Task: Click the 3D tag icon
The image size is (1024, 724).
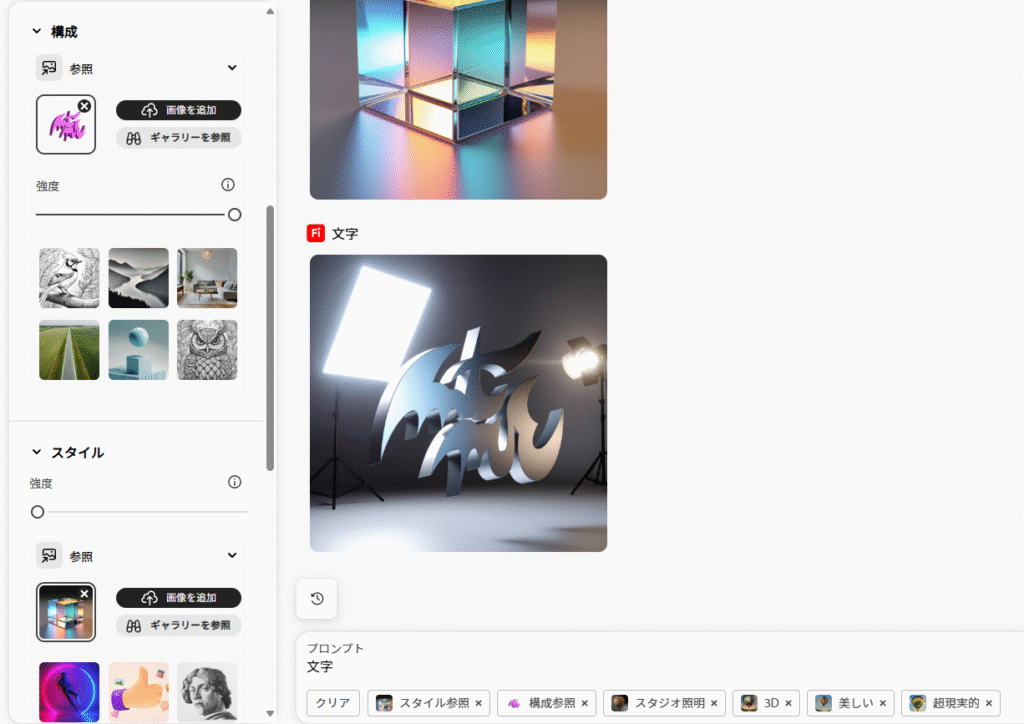Action: [749, 703]
